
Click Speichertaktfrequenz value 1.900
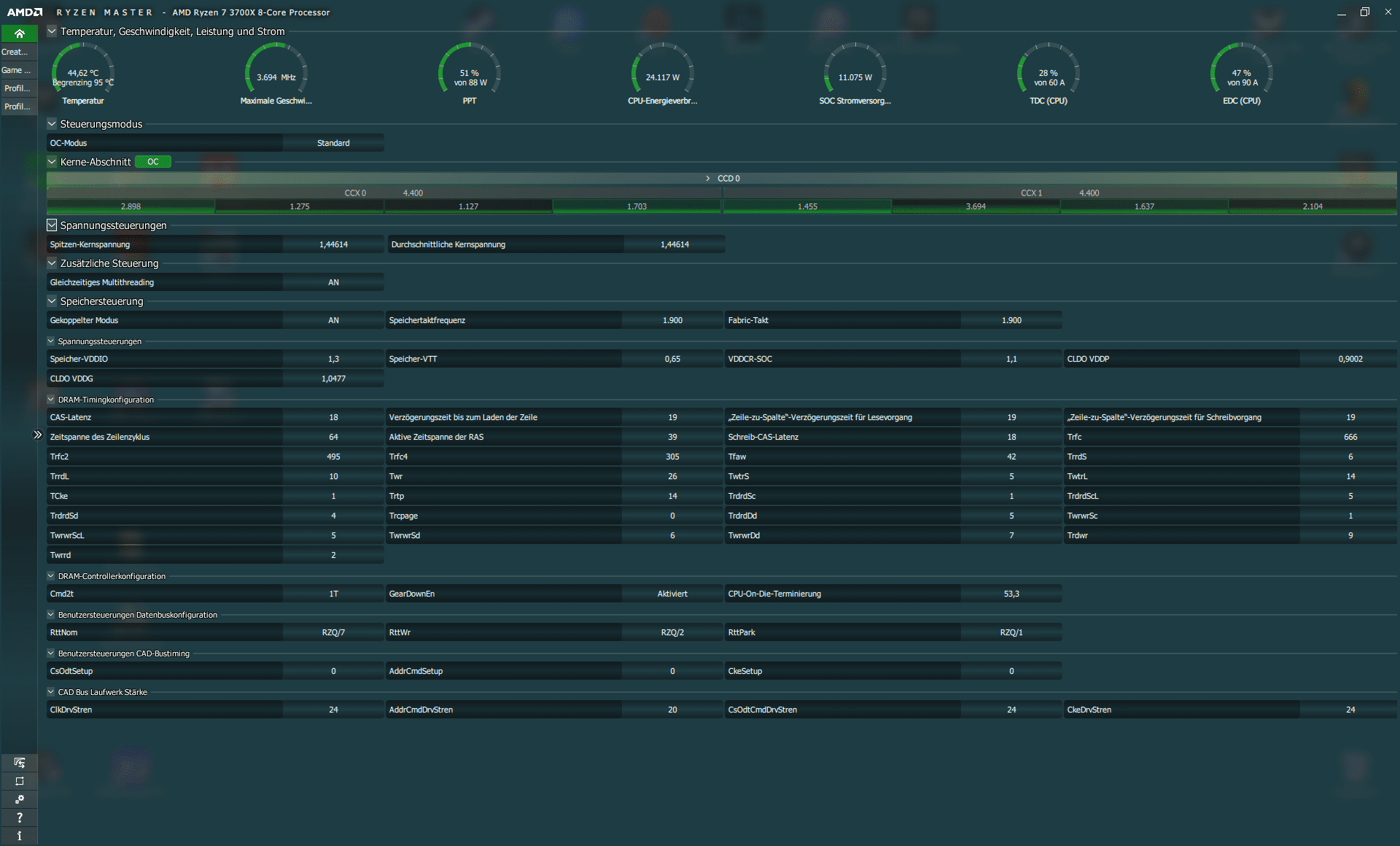672,320
